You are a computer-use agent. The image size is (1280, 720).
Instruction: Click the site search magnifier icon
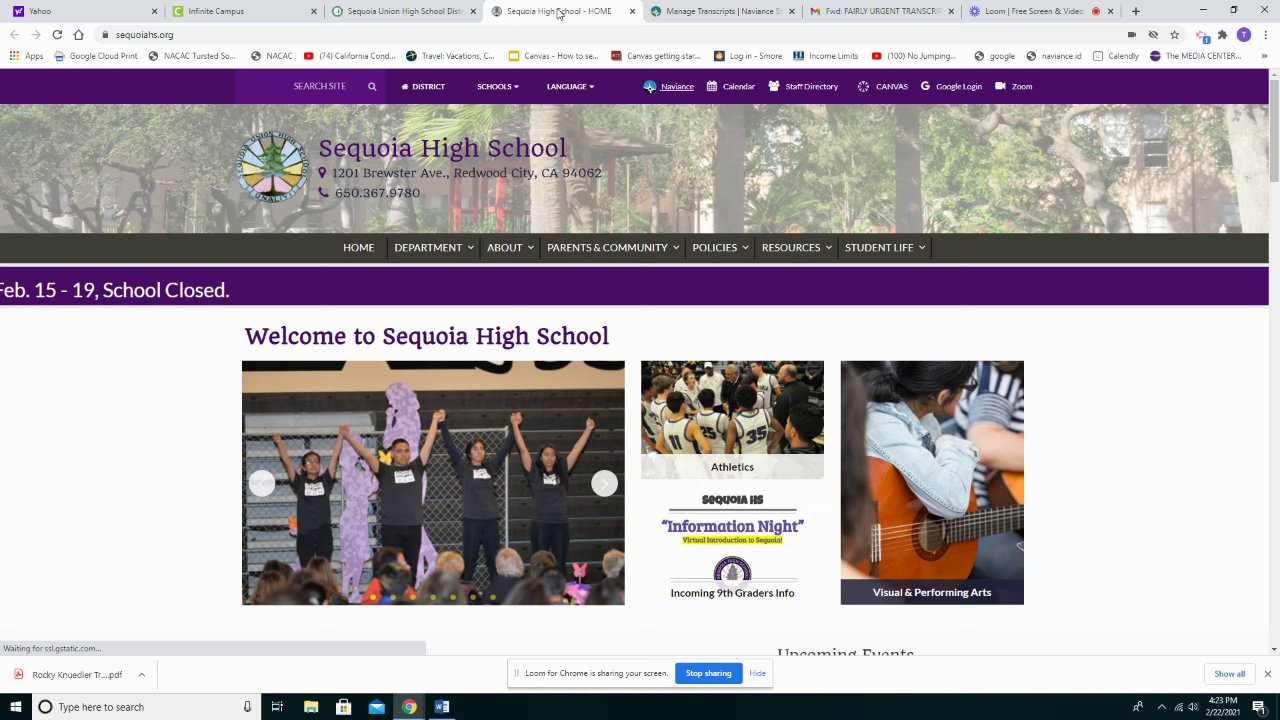coord(372,86)
